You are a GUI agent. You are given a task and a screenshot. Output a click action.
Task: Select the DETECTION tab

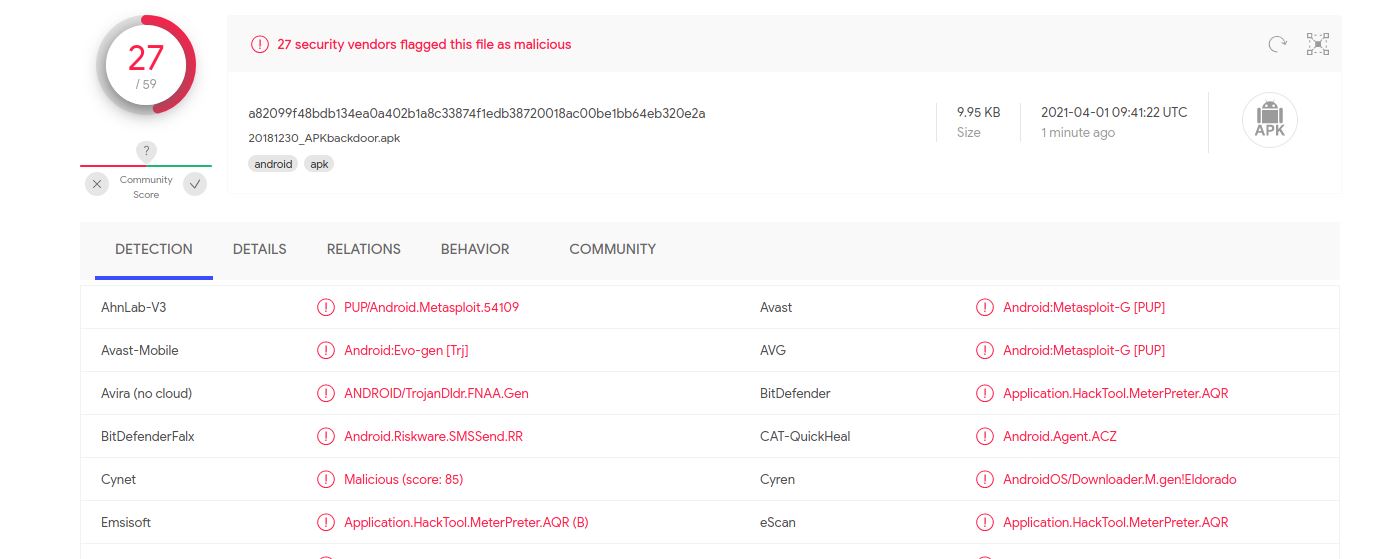coord(154,249)
